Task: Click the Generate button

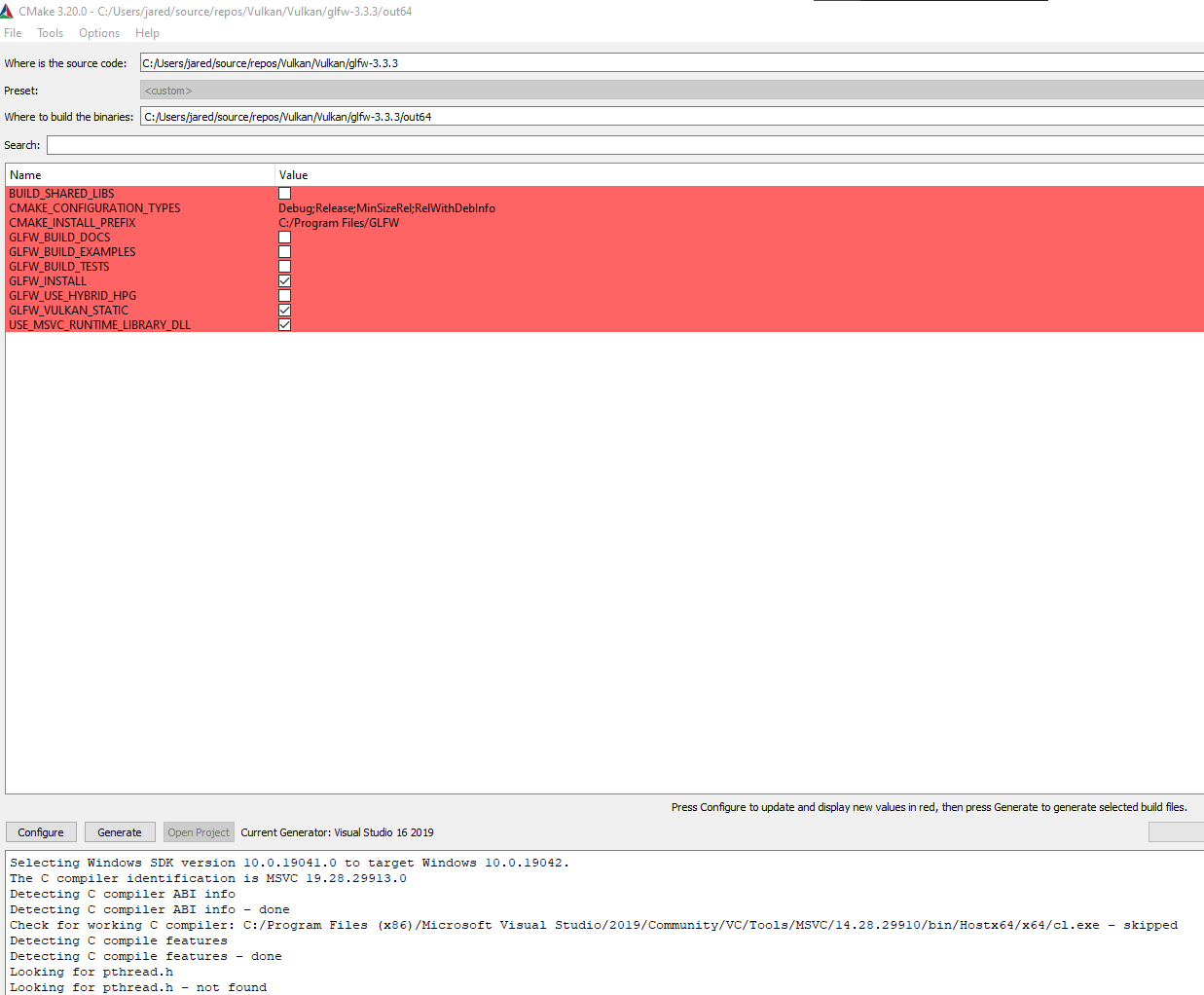Action: 120,832
